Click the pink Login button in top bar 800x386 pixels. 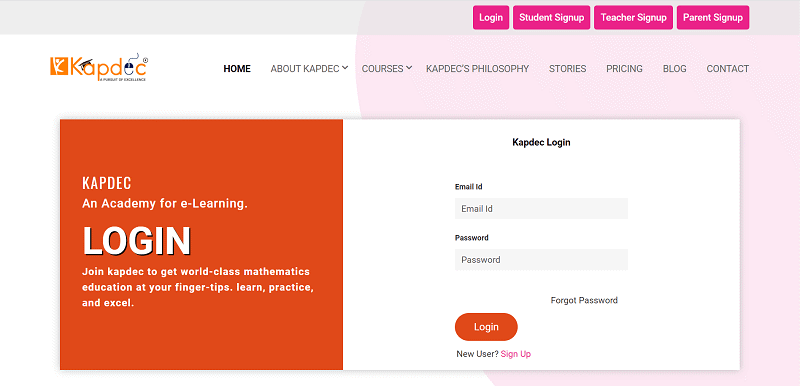pyautogui.click(x=491, y=17)
